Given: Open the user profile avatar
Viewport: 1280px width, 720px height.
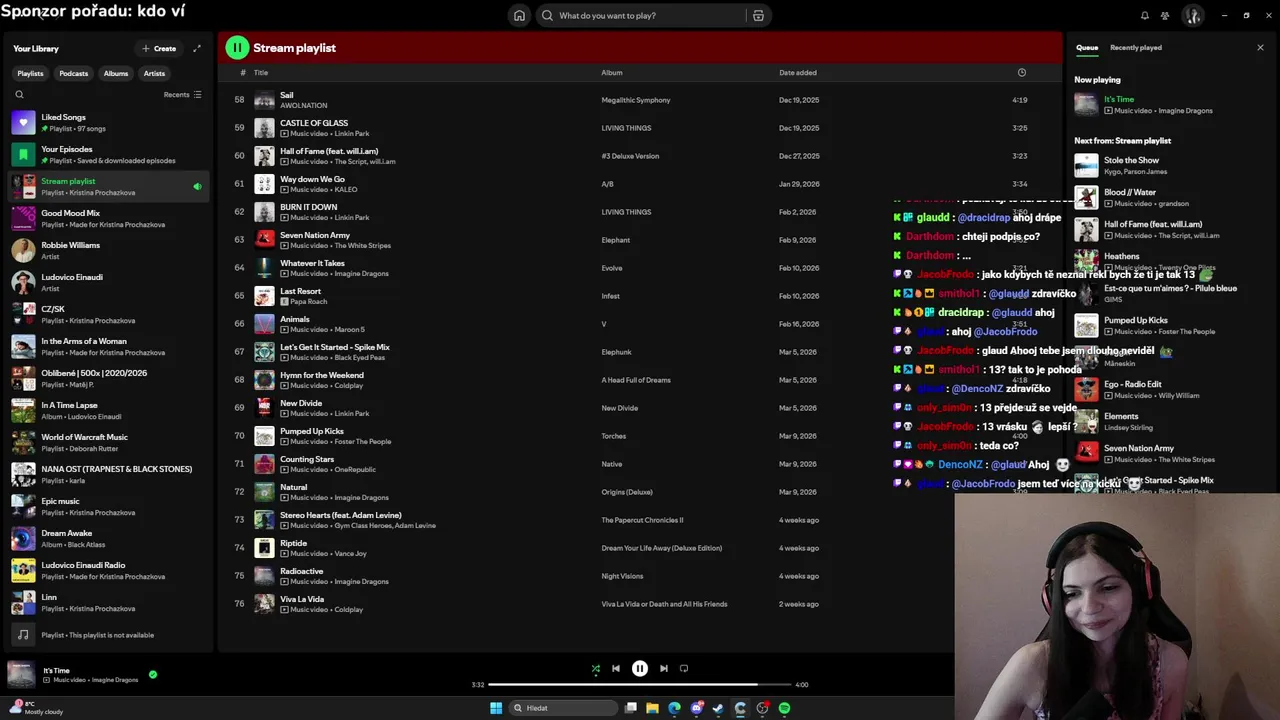Looking at the screenshot, I should point(1193,15).
